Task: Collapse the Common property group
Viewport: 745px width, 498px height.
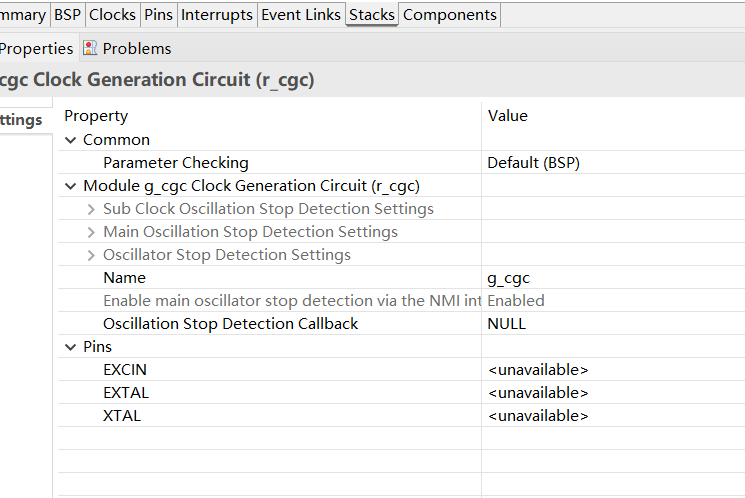Action: [x=71, y=140]
